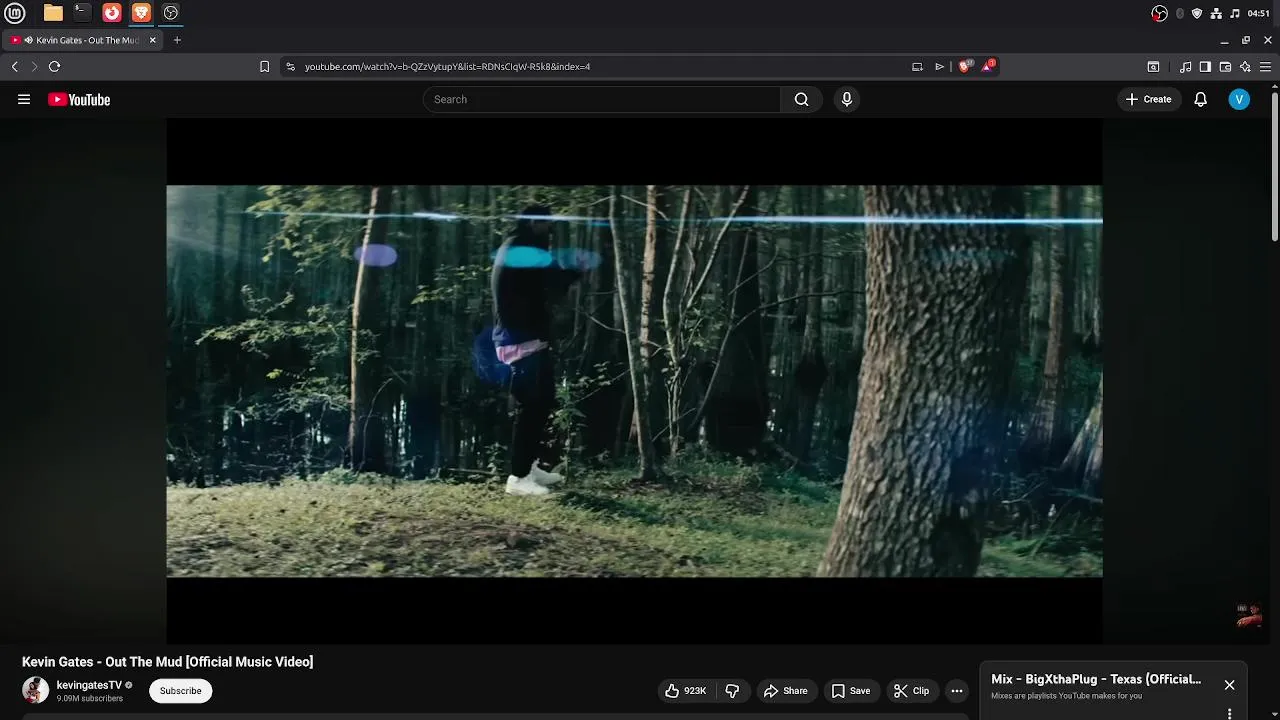Like the video (923K)
Screen dimensions: 1280x720
[x=686, y=691]
